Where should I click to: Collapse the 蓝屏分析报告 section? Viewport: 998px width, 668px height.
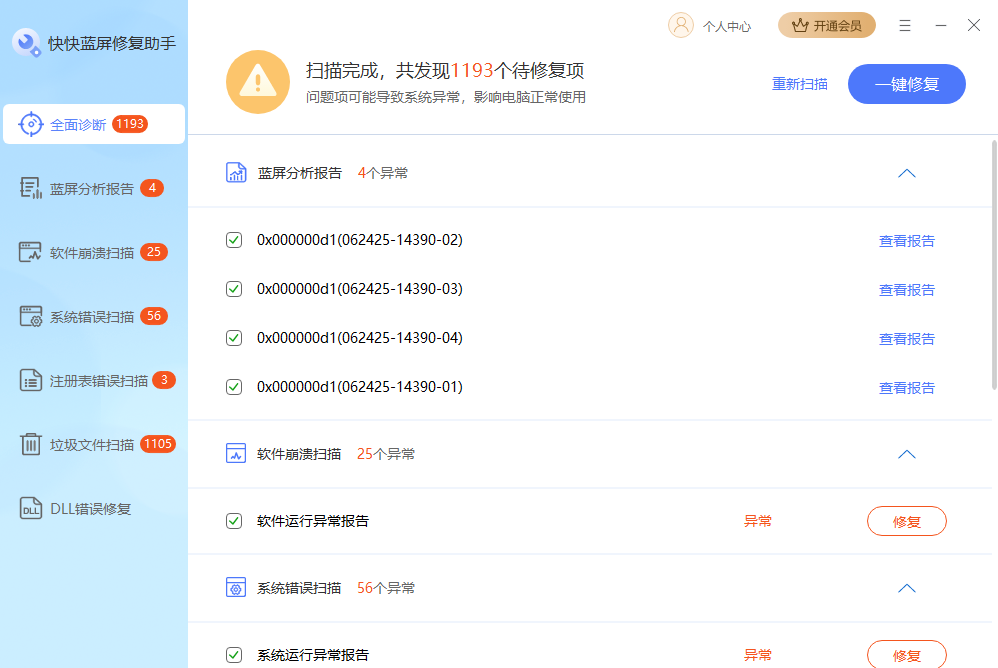[x=906, y=172]
